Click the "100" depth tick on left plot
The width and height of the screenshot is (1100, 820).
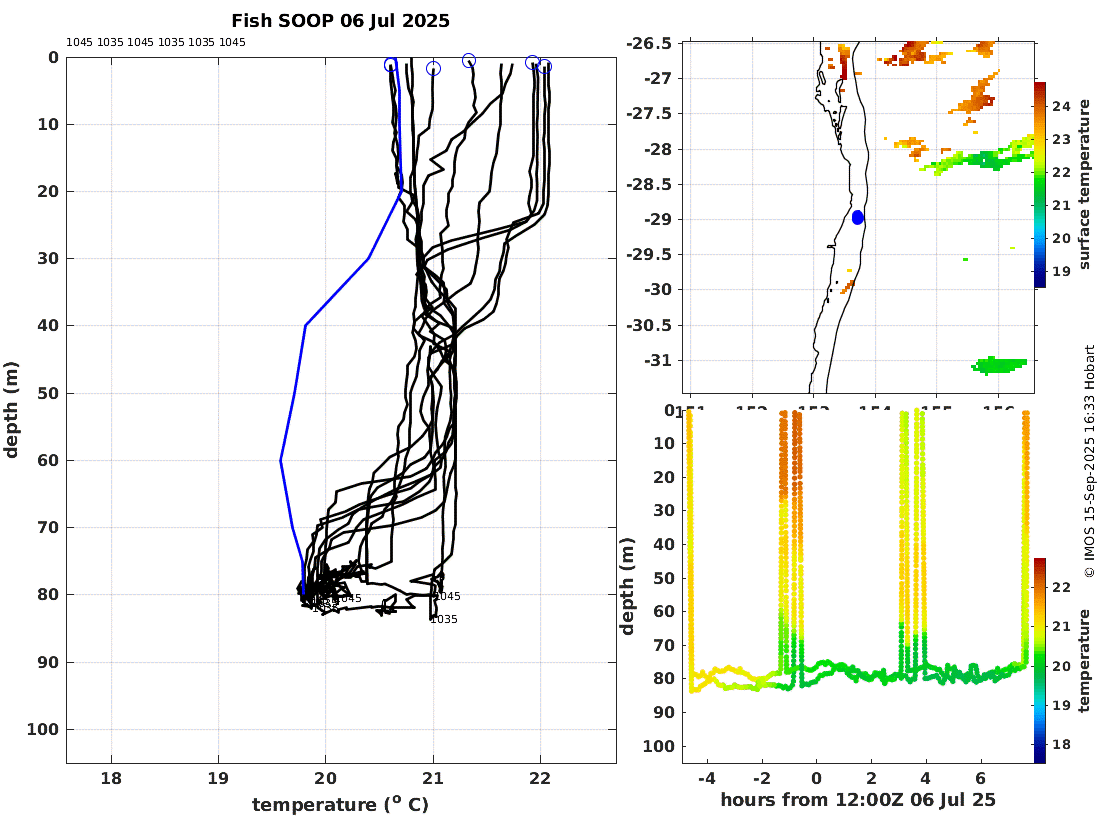point(45,730)
